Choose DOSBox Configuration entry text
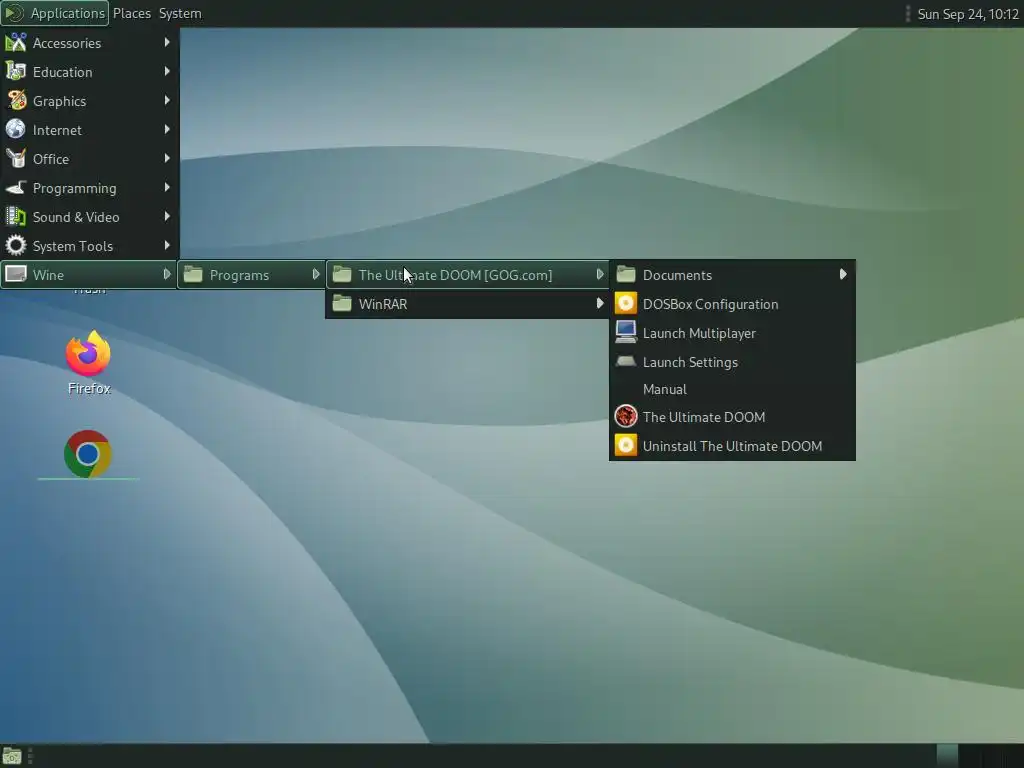The image size is (1024, 768). tap(711, 304)
